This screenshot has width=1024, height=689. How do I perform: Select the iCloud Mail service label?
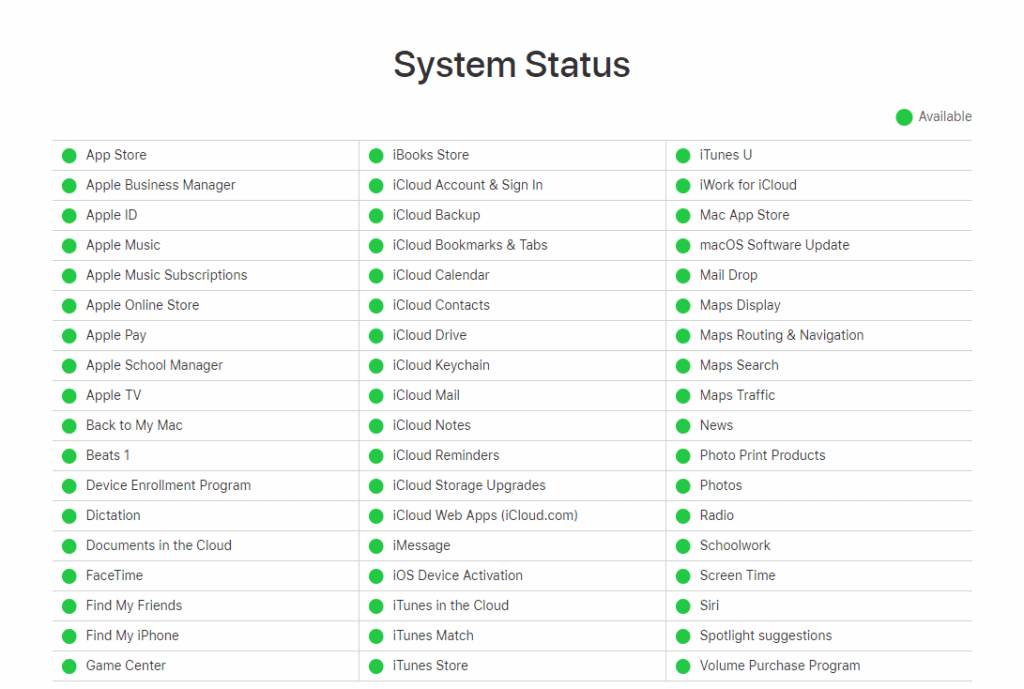tap(426, 395)
